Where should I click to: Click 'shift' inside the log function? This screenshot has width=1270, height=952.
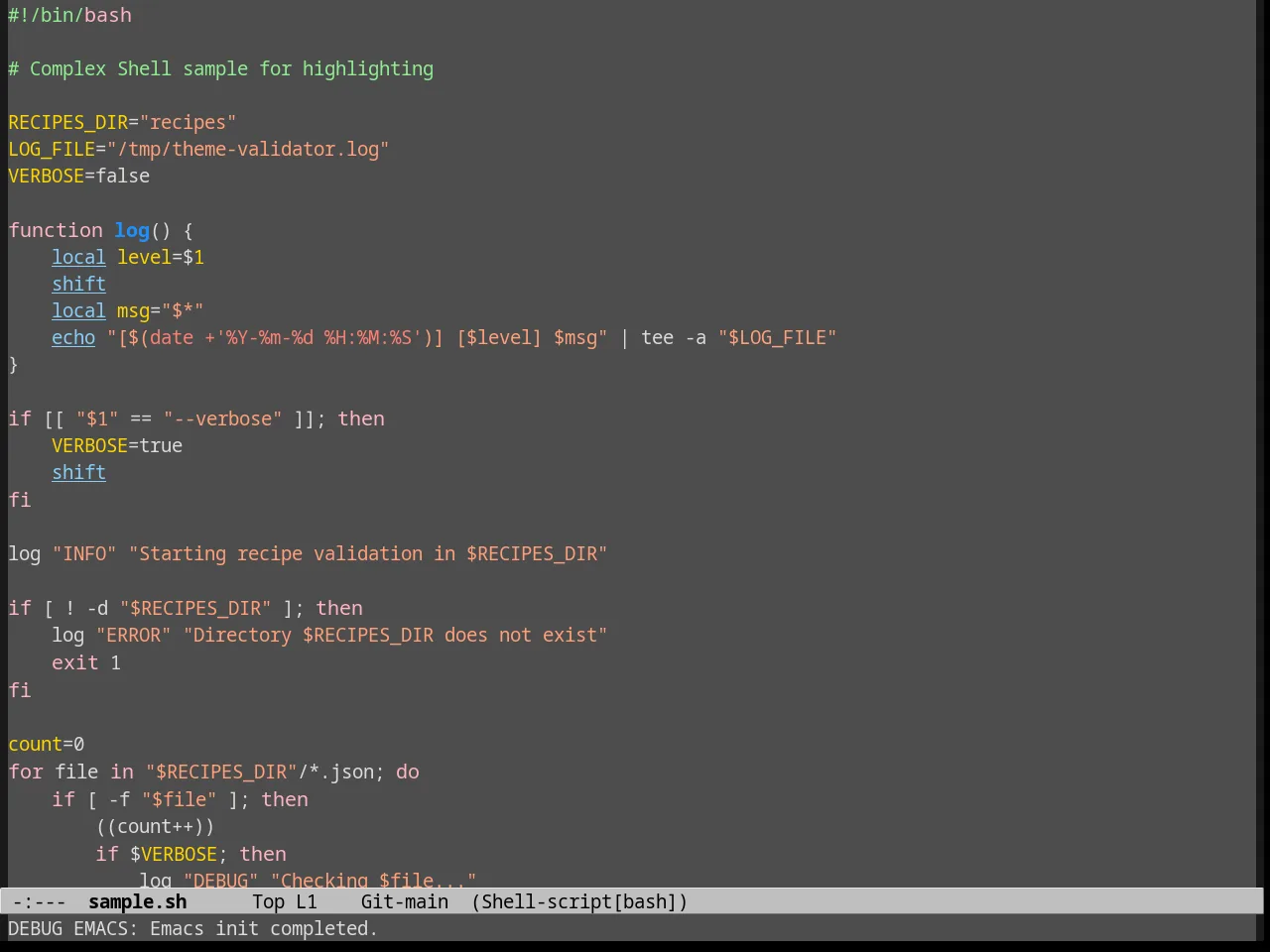click(x=78, y=284)
